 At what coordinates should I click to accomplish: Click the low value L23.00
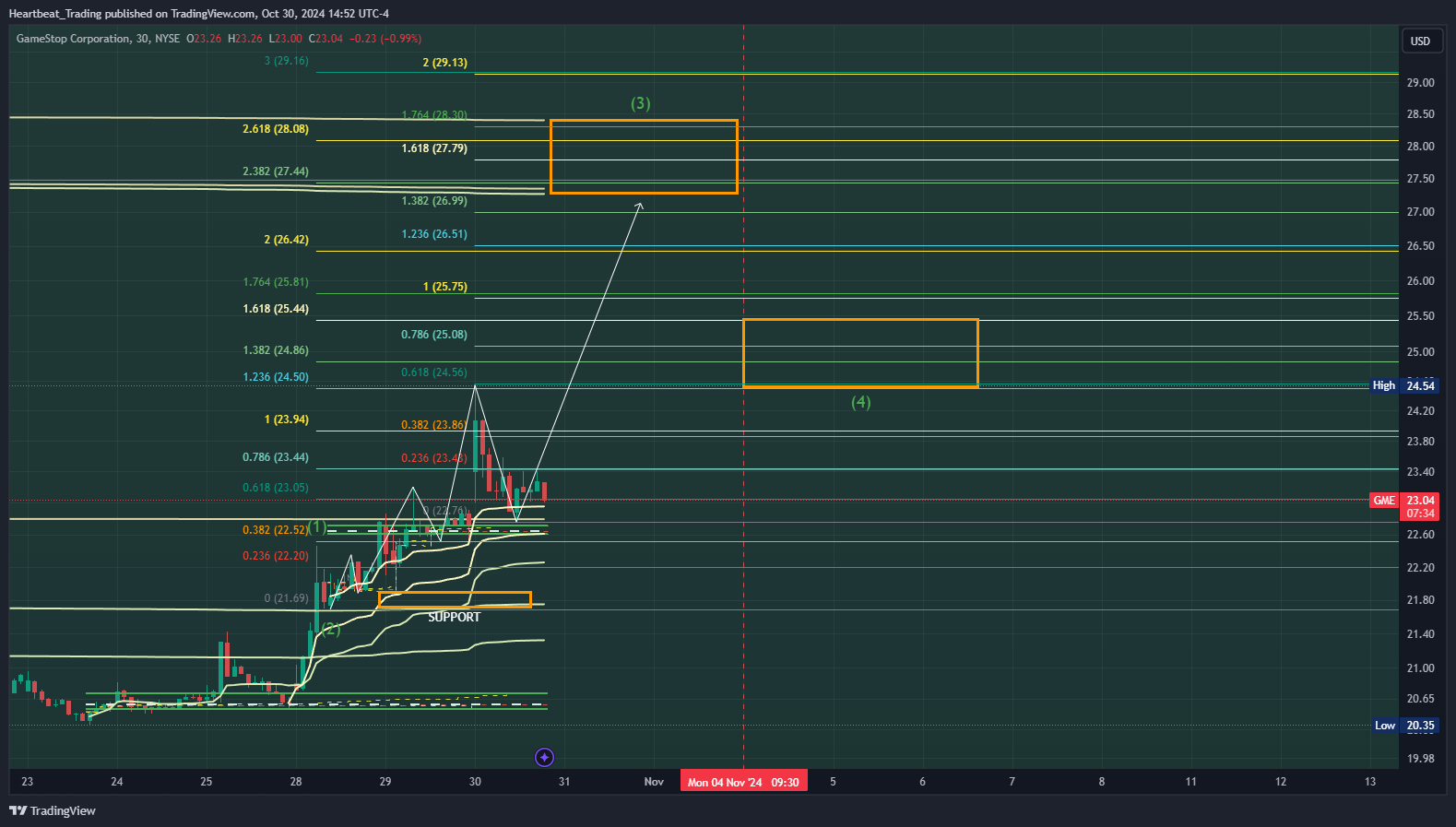coord(286,39)
